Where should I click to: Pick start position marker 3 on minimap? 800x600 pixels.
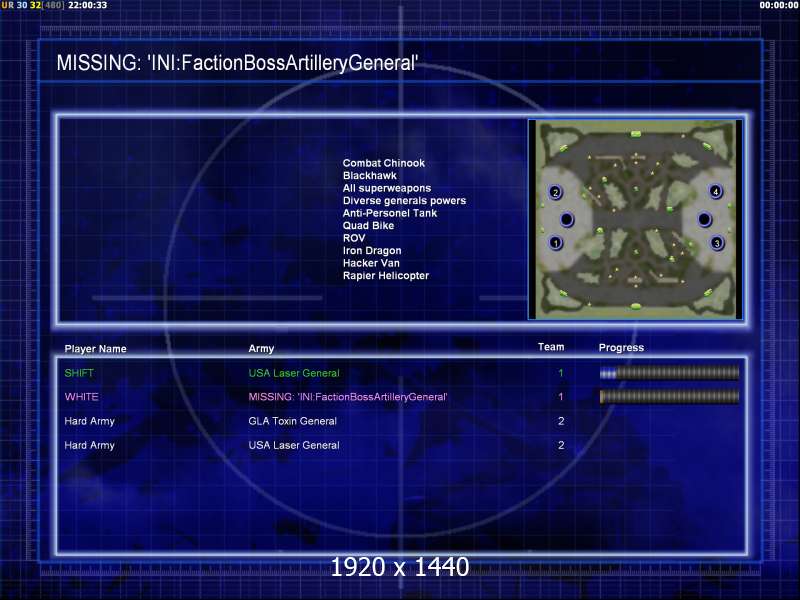717,243
